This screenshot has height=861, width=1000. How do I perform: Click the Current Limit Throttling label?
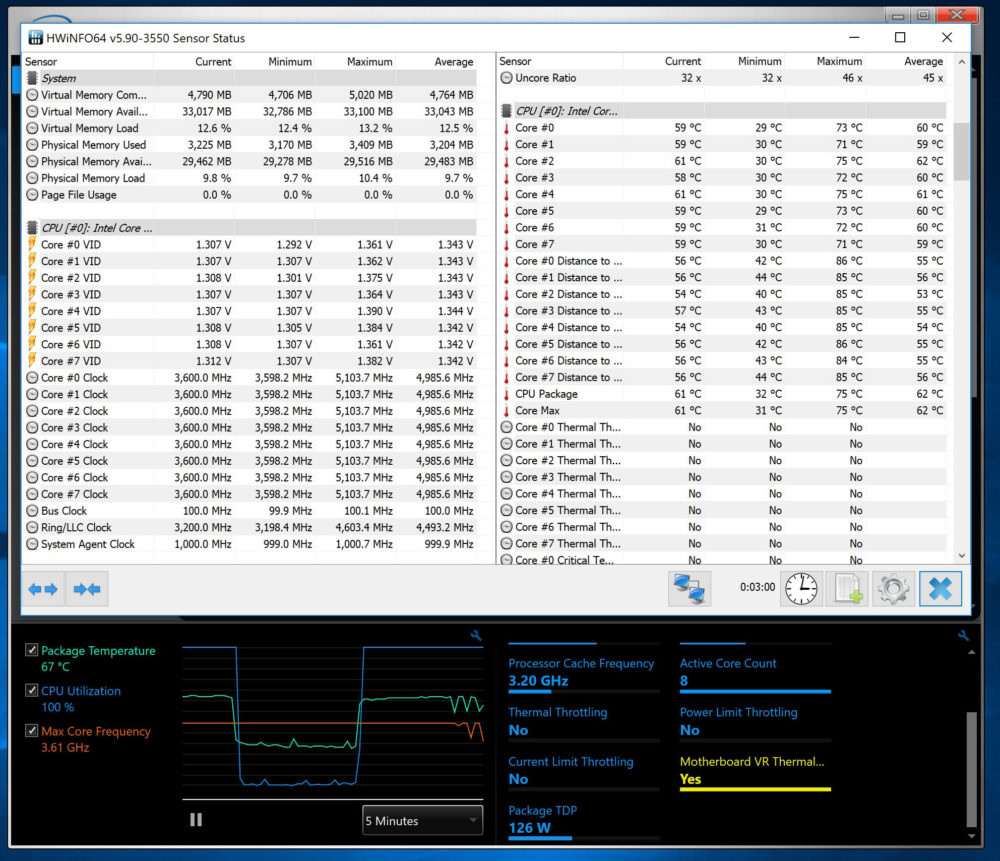571,762
